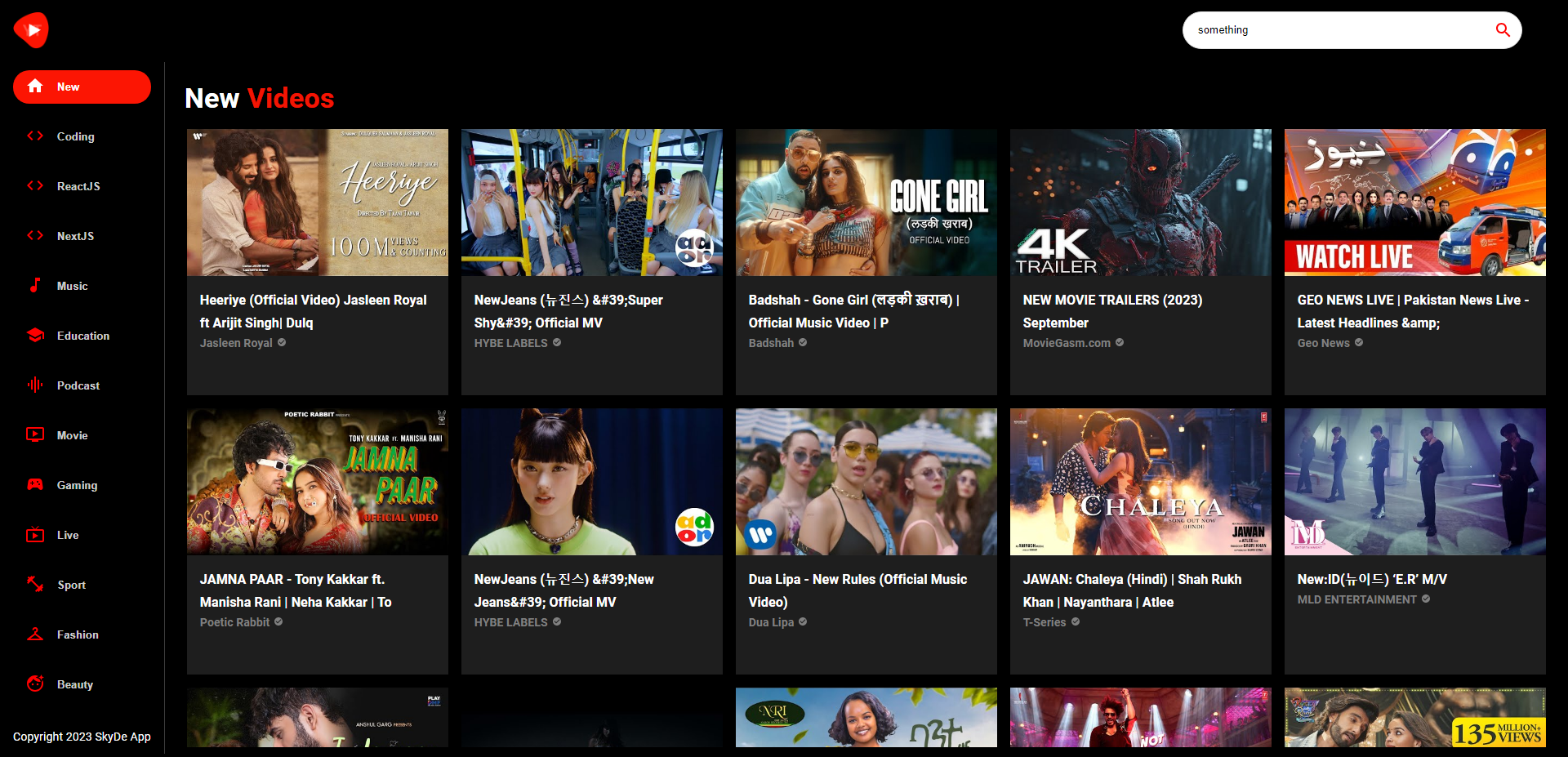Open the New home tab
This screenshot has width=1568, height=757.
point(82,87)
